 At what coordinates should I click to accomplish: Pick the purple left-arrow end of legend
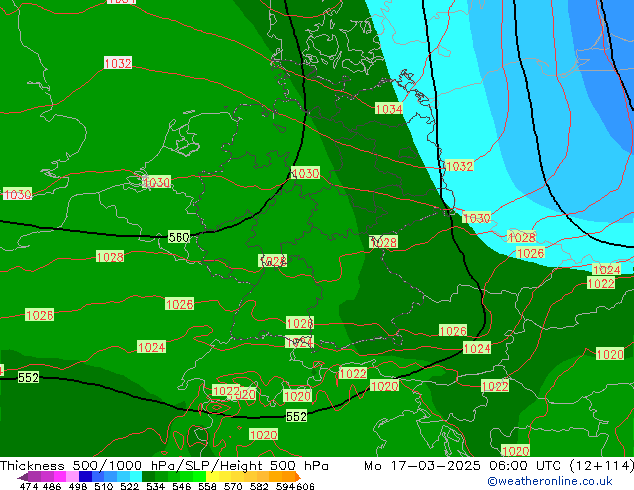23,477
